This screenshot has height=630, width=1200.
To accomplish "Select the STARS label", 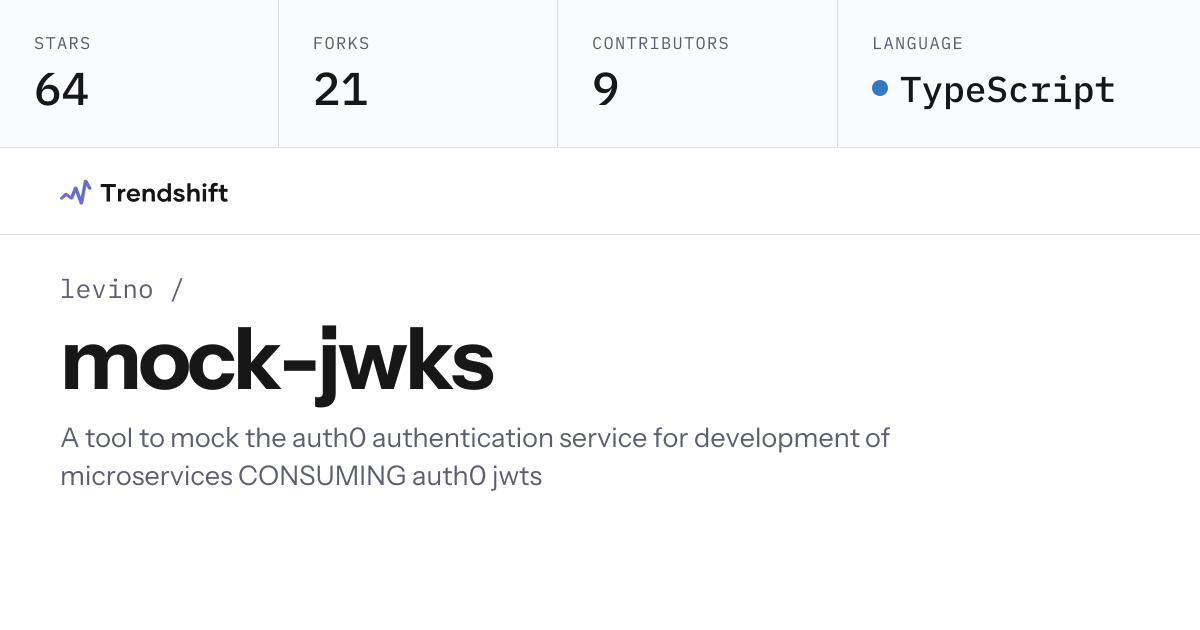I will tap(62, 44).
